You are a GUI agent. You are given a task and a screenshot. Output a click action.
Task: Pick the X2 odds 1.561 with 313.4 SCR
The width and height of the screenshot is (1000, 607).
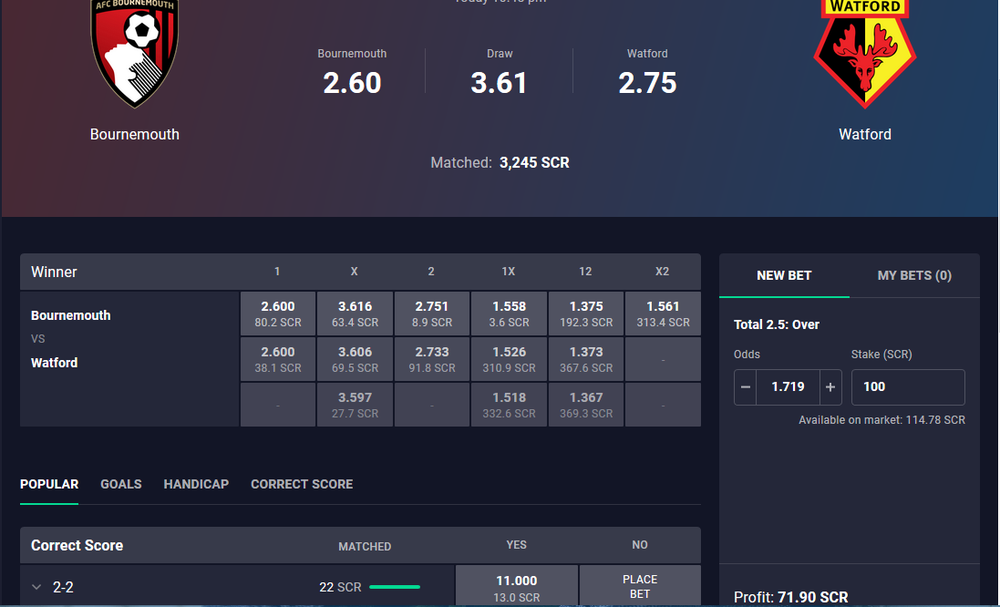click(x=663, y=314)
